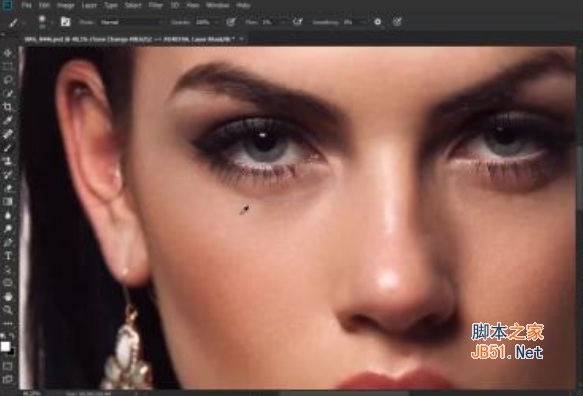Open the Layer menu
Image resolution: width=583 pixels, height=396 pixels.
click(x=89, y=5)
